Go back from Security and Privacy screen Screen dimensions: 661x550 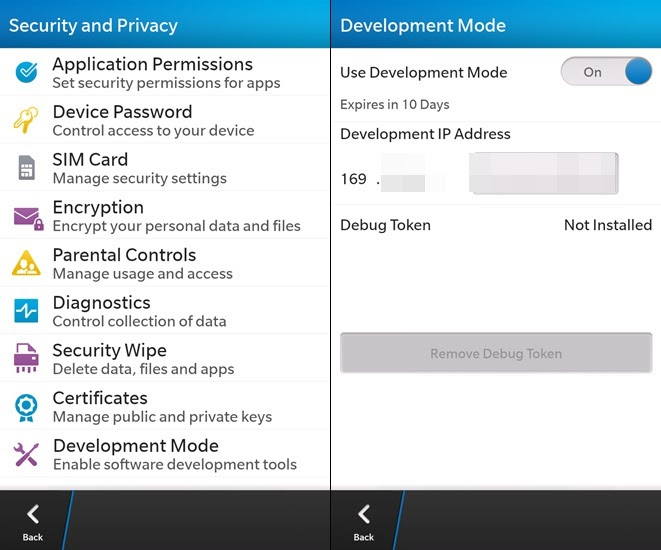pyautogui.click(x=33, y=522)
